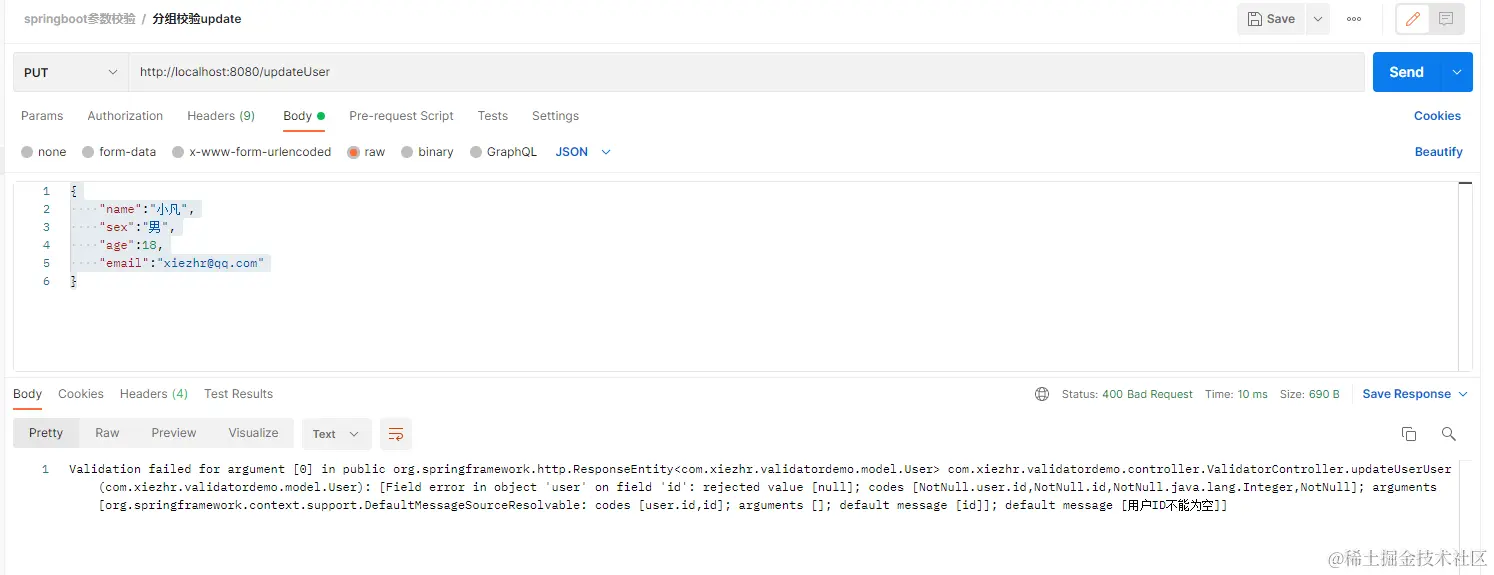Select the request Body tab
Viewport: 1494px width, 575px height.
coord(304,116)
